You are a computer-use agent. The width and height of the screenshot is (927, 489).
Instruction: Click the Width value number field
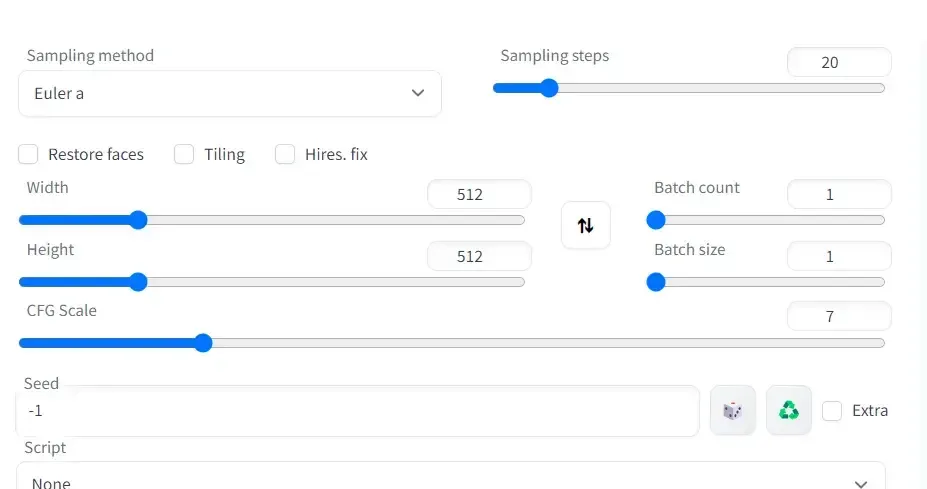(478, 195)
